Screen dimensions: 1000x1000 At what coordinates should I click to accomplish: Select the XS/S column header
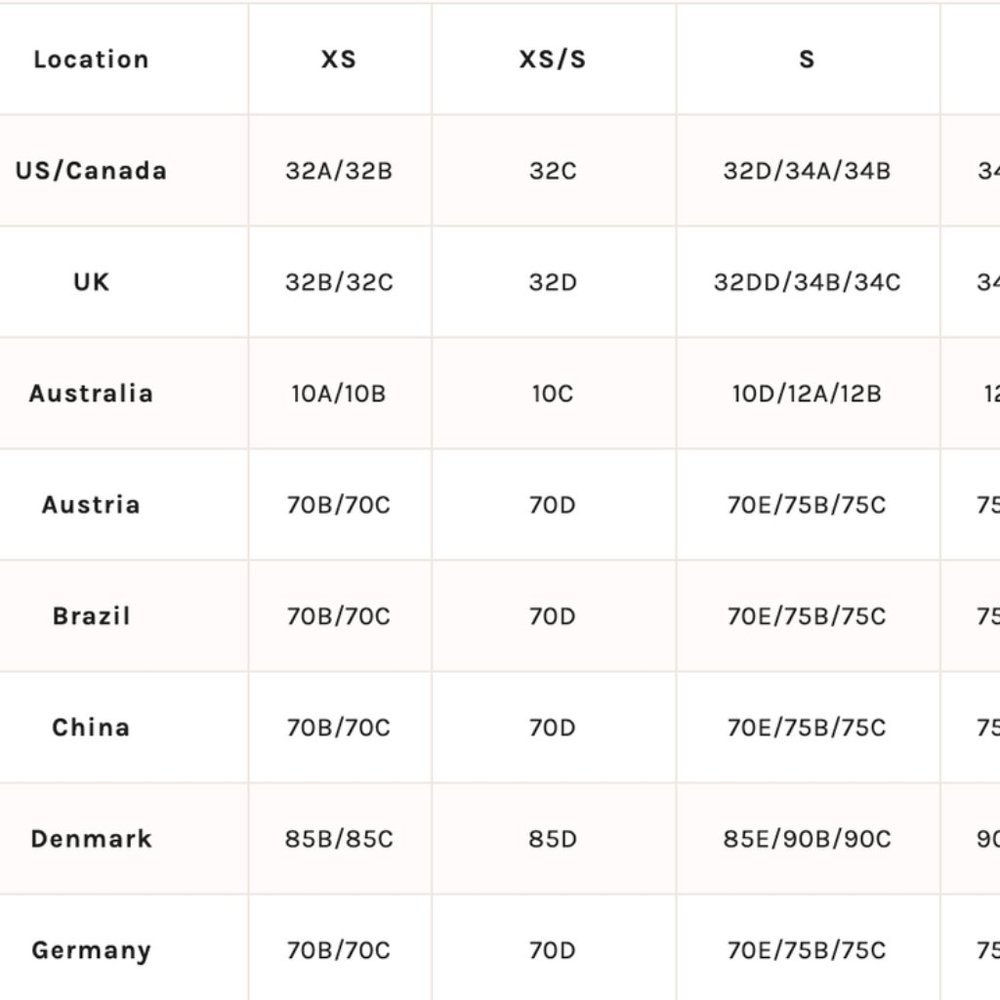pos(553,59)
